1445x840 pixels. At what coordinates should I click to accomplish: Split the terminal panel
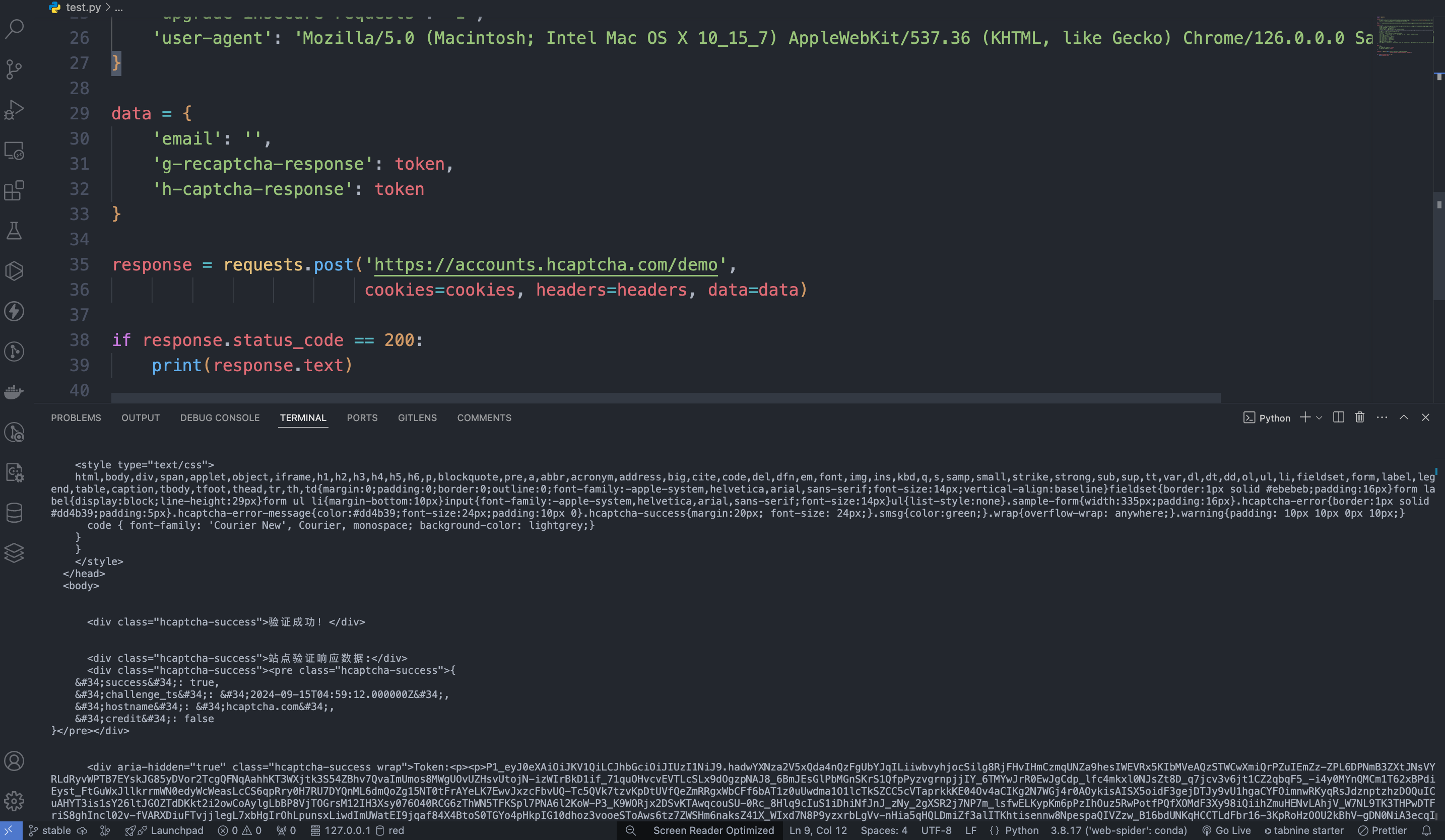[1338, 417]
